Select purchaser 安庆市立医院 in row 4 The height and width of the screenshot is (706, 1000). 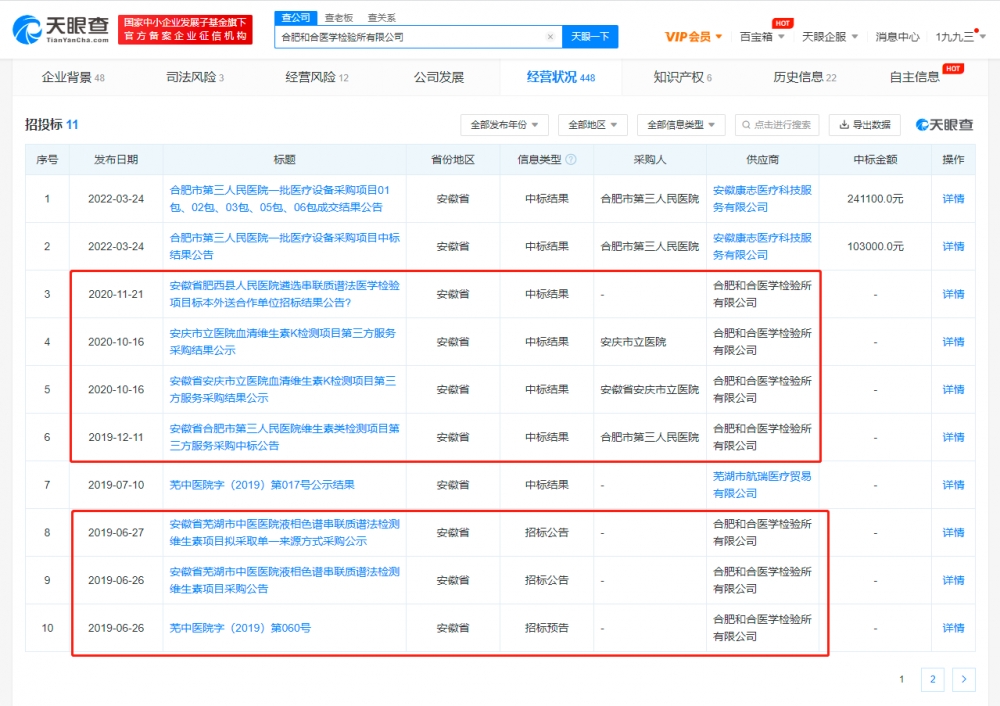point(633,342)
